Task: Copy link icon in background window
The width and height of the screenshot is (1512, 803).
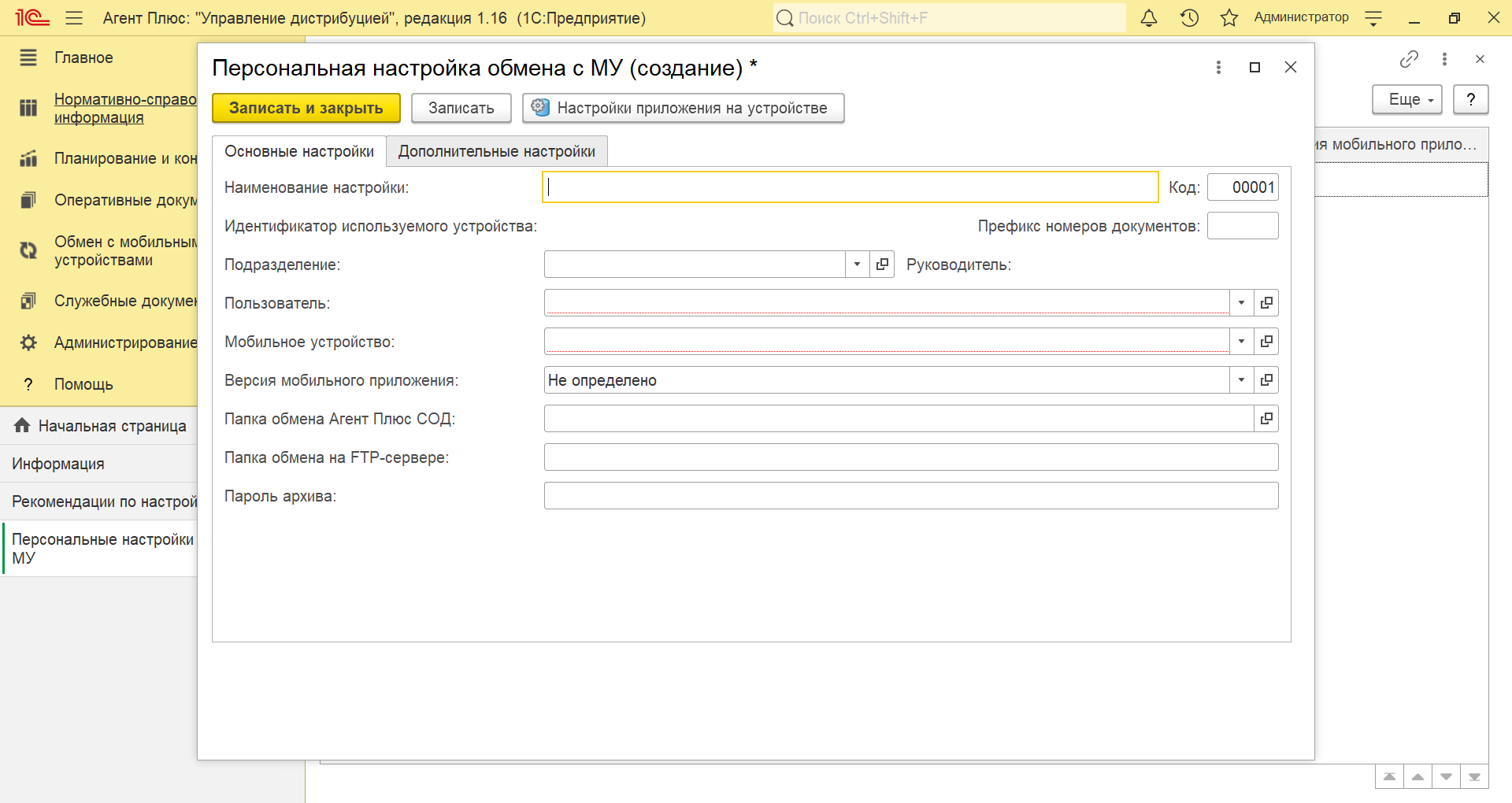Action: click(1409, 59)
